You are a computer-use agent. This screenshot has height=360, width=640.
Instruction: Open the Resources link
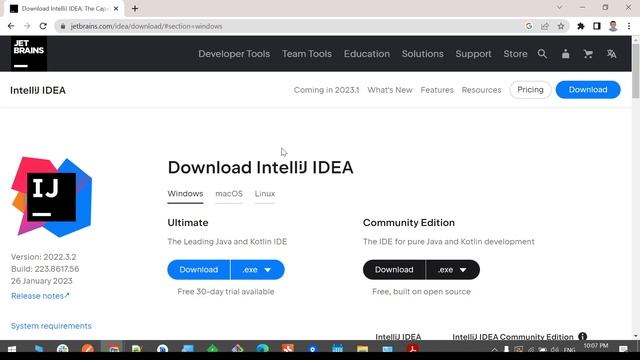click(x=481, y=90)
